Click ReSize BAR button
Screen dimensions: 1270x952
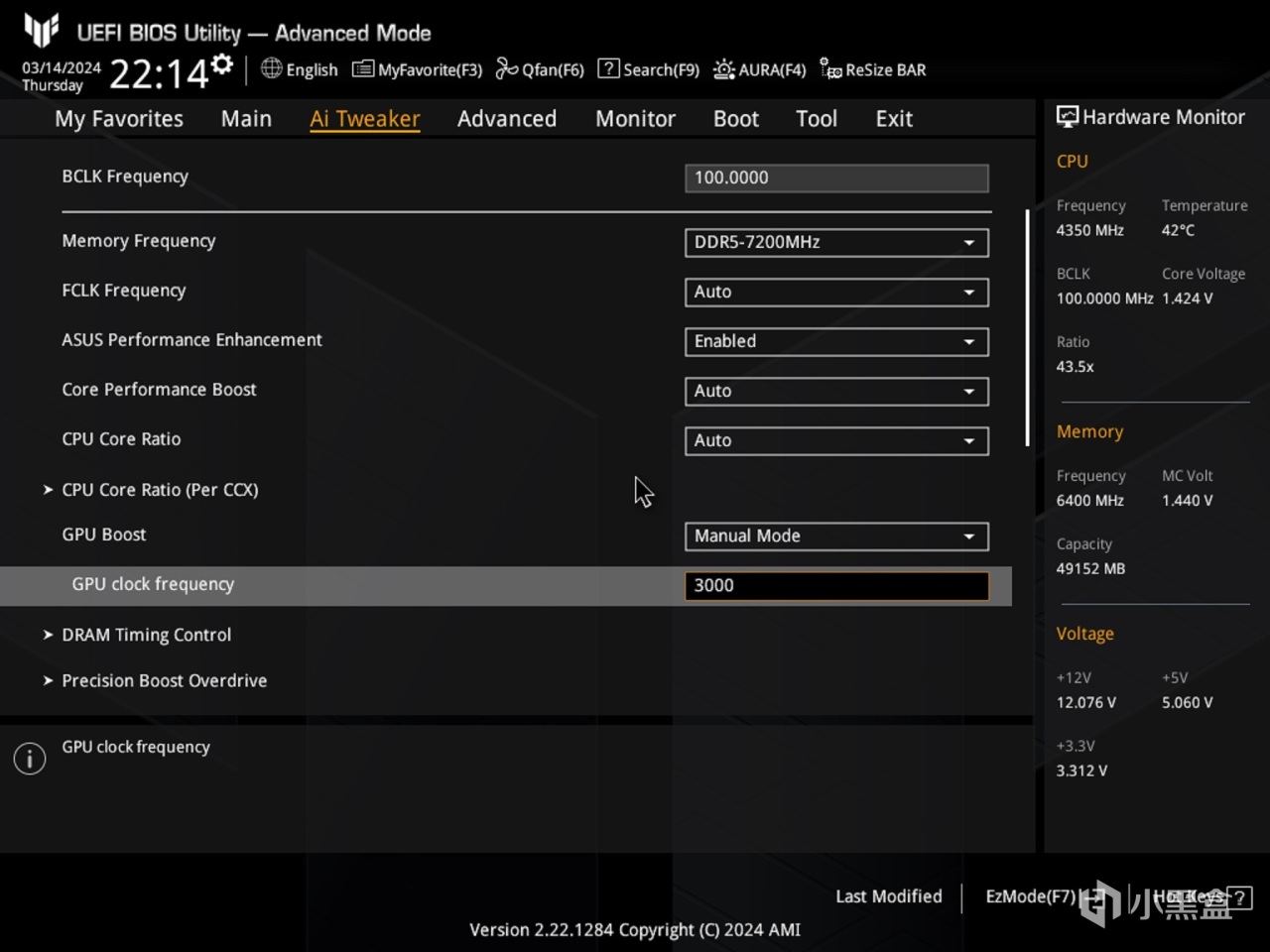873,69
